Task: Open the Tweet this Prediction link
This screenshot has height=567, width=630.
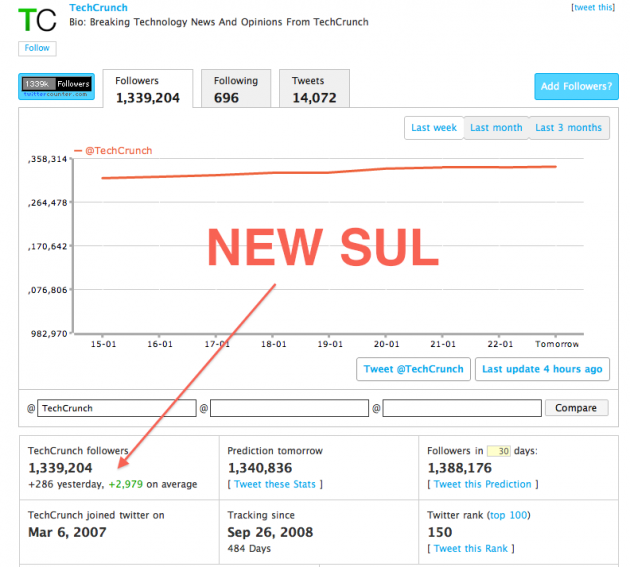Action: (x=483, y=484)
